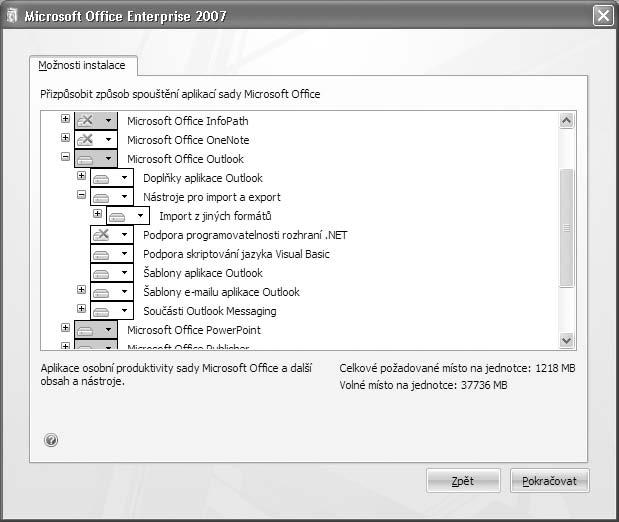Click the tree scrollbar up arrow
Viewport: 619px width, 522px height.
click(566, 120)
